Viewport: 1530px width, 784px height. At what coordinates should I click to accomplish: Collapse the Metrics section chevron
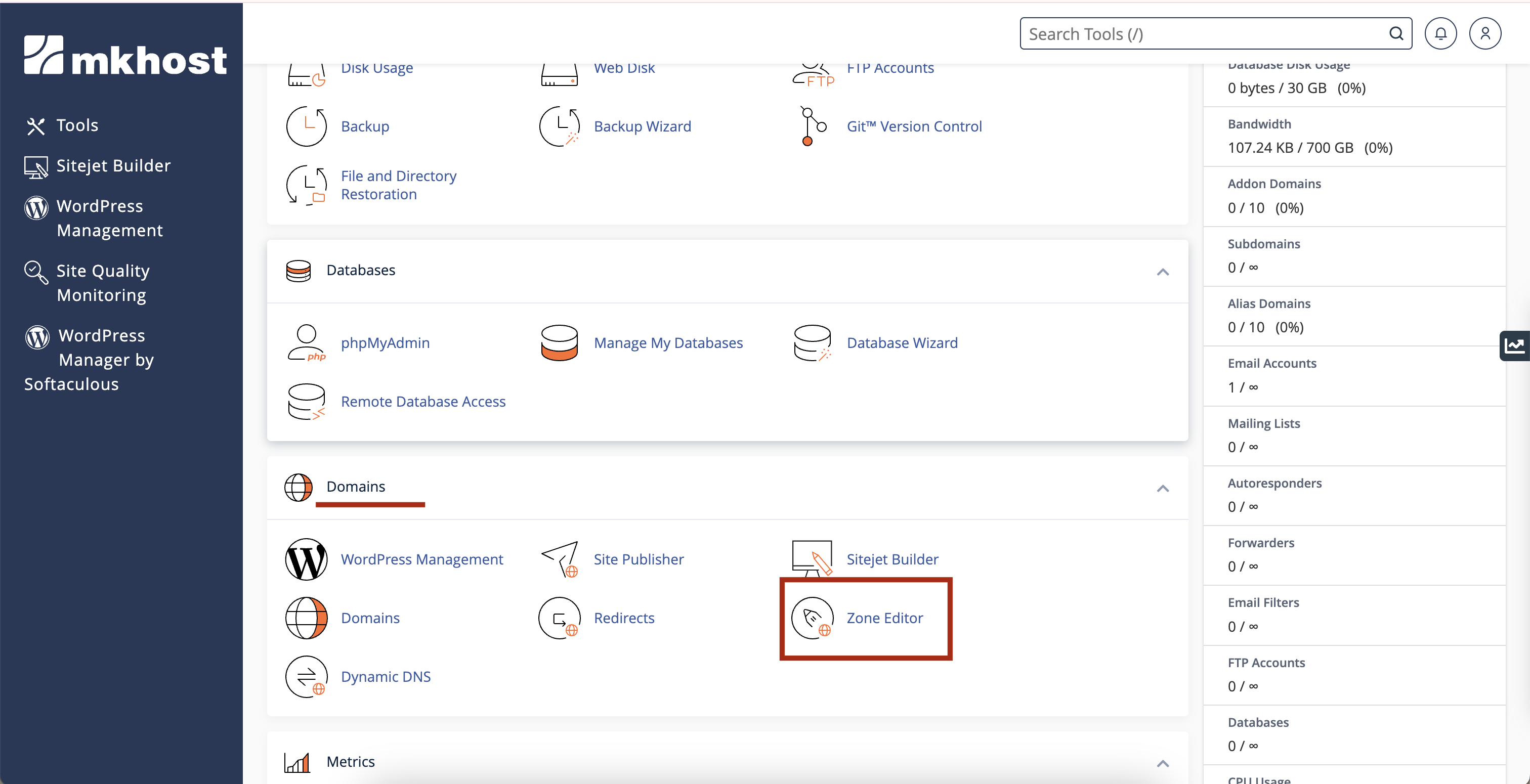click(x=1162, y=763)
